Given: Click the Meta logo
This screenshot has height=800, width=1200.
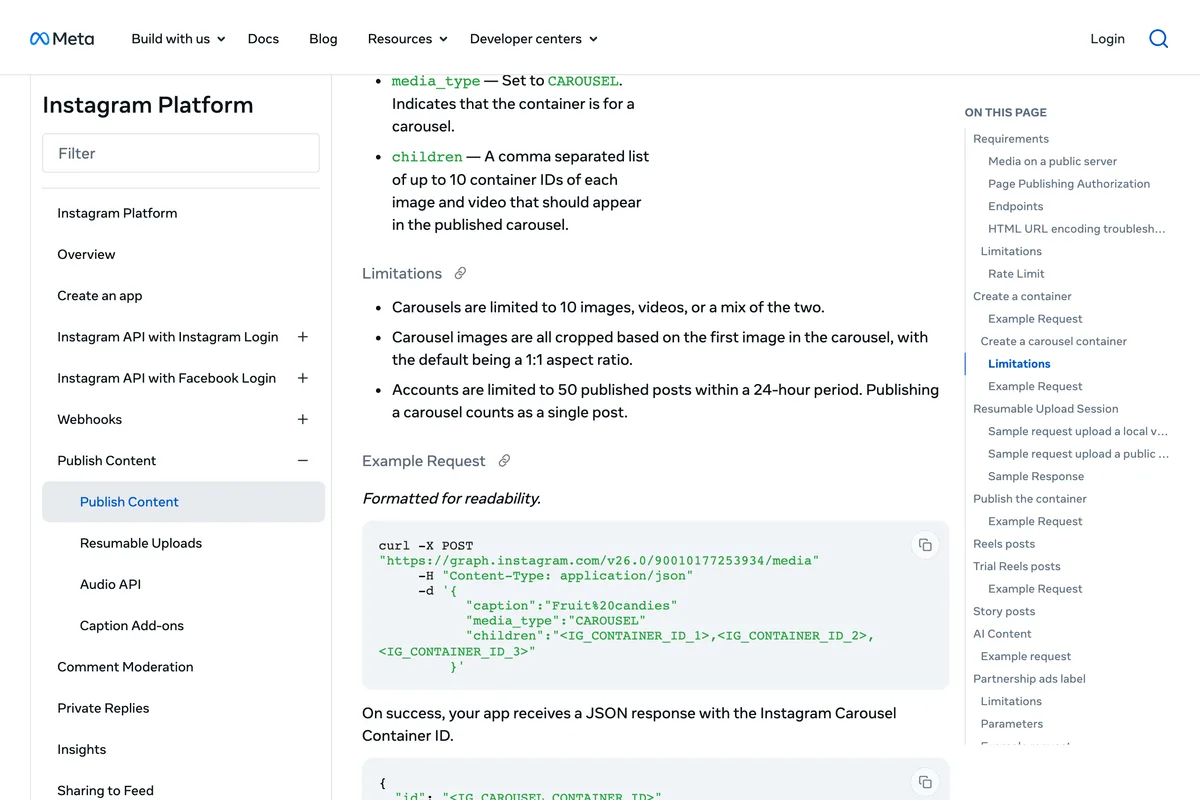Looking at the screenshot, I should point(62,39).
